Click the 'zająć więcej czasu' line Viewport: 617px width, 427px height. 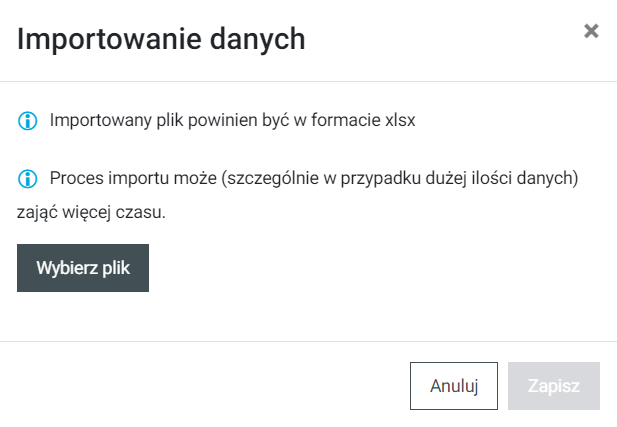pos(94,212)
